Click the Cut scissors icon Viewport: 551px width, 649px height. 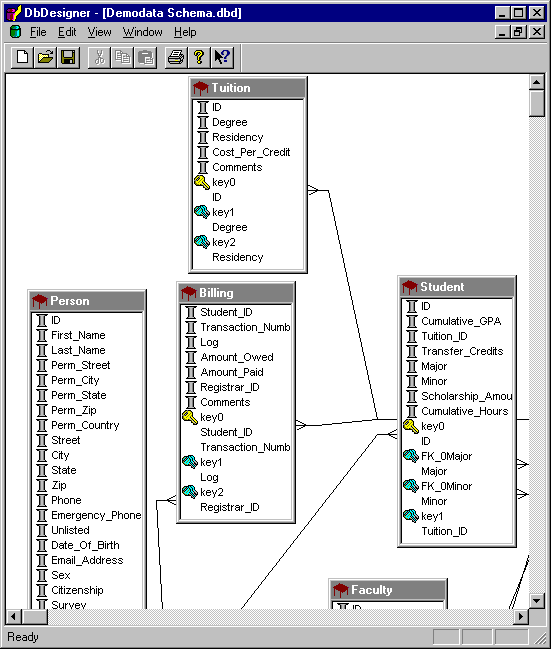click(x=99, y=57)
